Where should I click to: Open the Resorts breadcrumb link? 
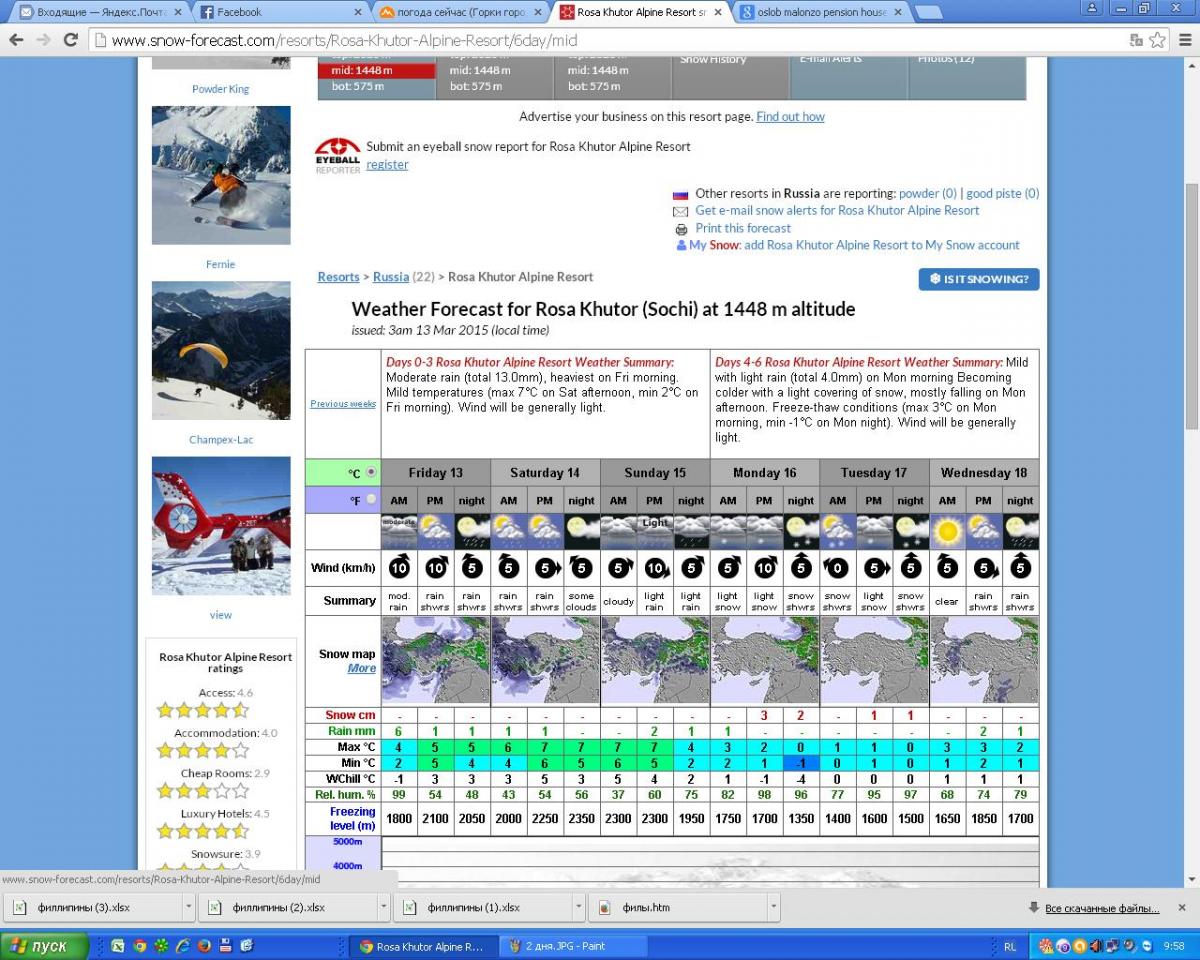click(338, 277)
